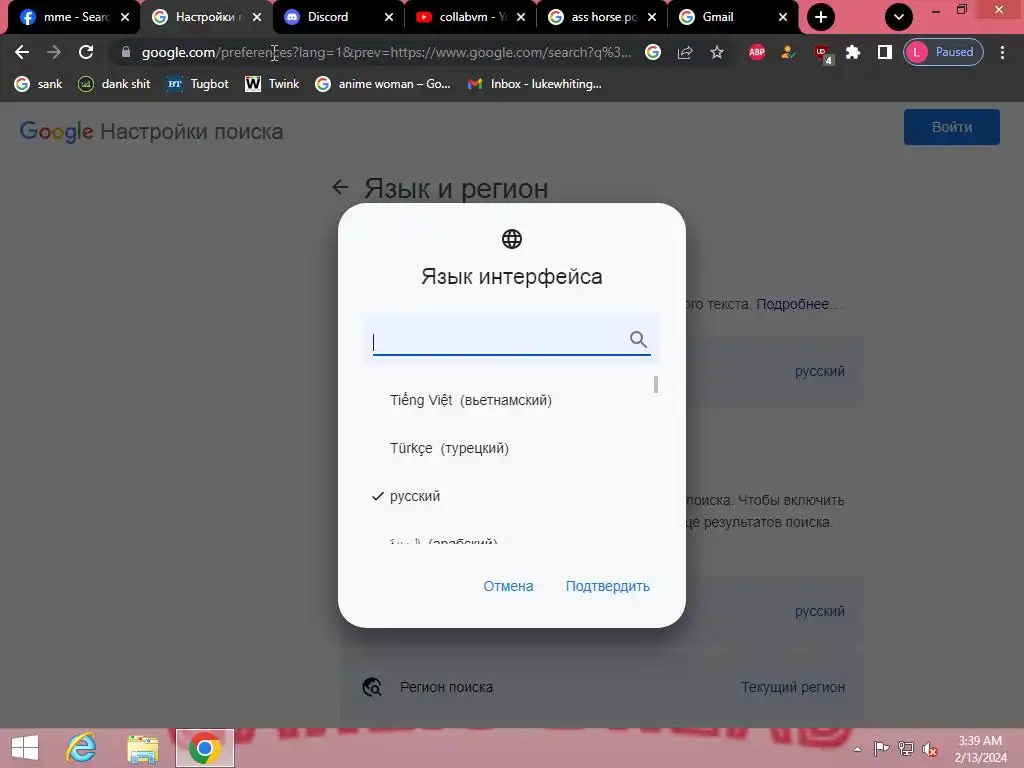Open the Windows Start button
The width and height of the screenshot is (1024, 768).
(25, 748)
